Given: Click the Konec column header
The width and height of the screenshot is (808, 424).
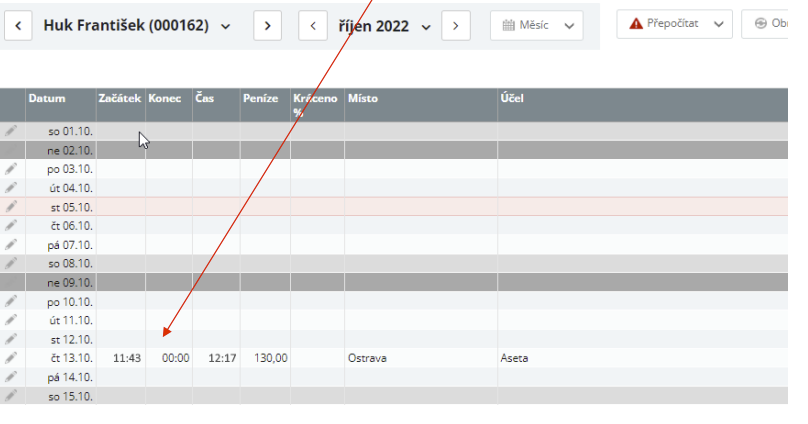Looking at the screenshot, I should click(169, 105).
